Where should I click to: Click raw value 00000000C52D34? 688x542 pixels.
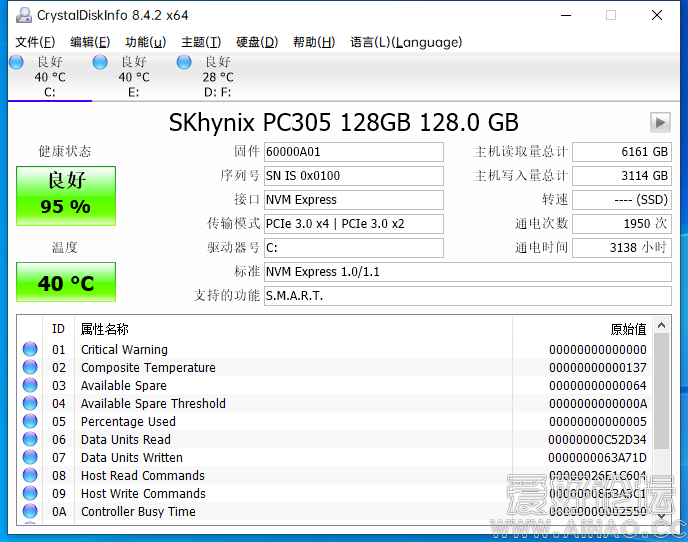(x=597, y=439)
